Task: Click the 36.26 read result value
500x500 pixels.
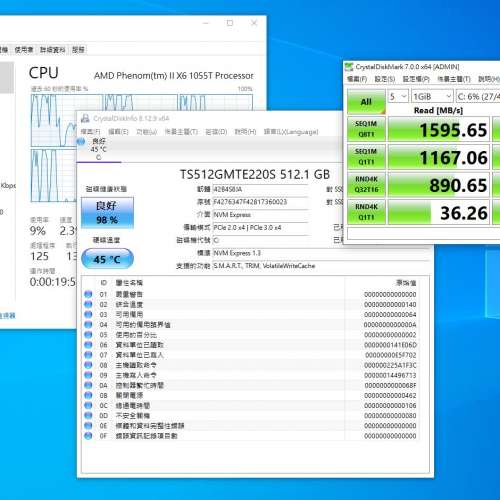Action: (439, 212)
